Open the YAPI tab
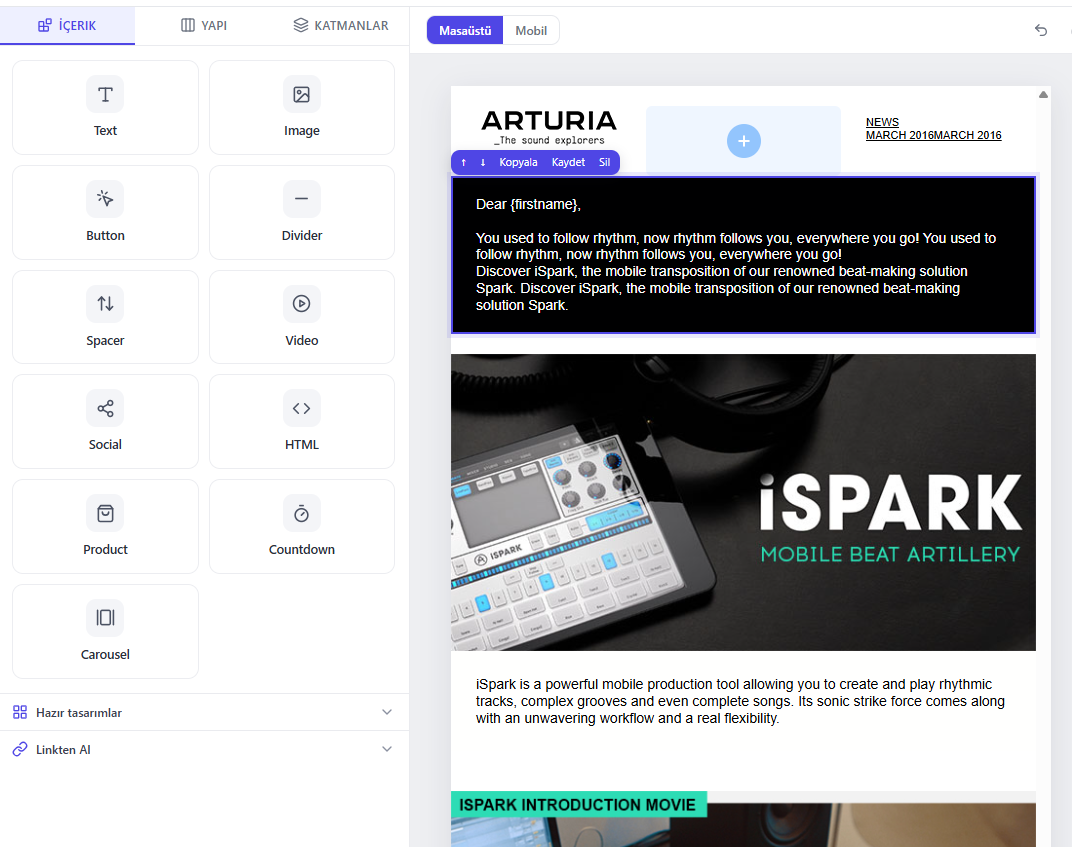 [204, 25]
